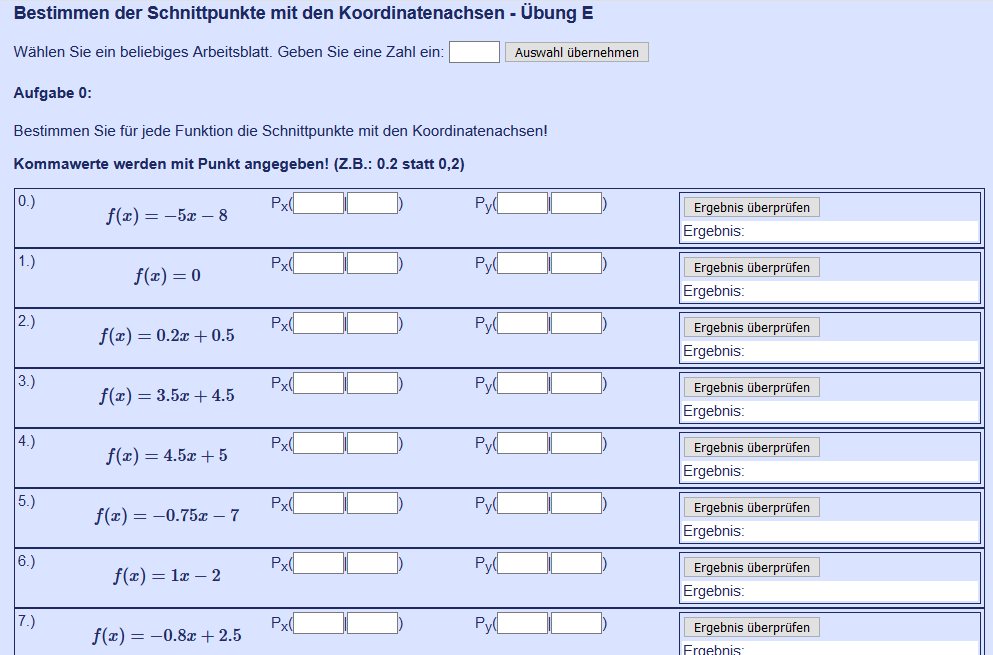Check the answer for f(x) = 1x - 2
The image size is (993, 655).
pos(751,567)
